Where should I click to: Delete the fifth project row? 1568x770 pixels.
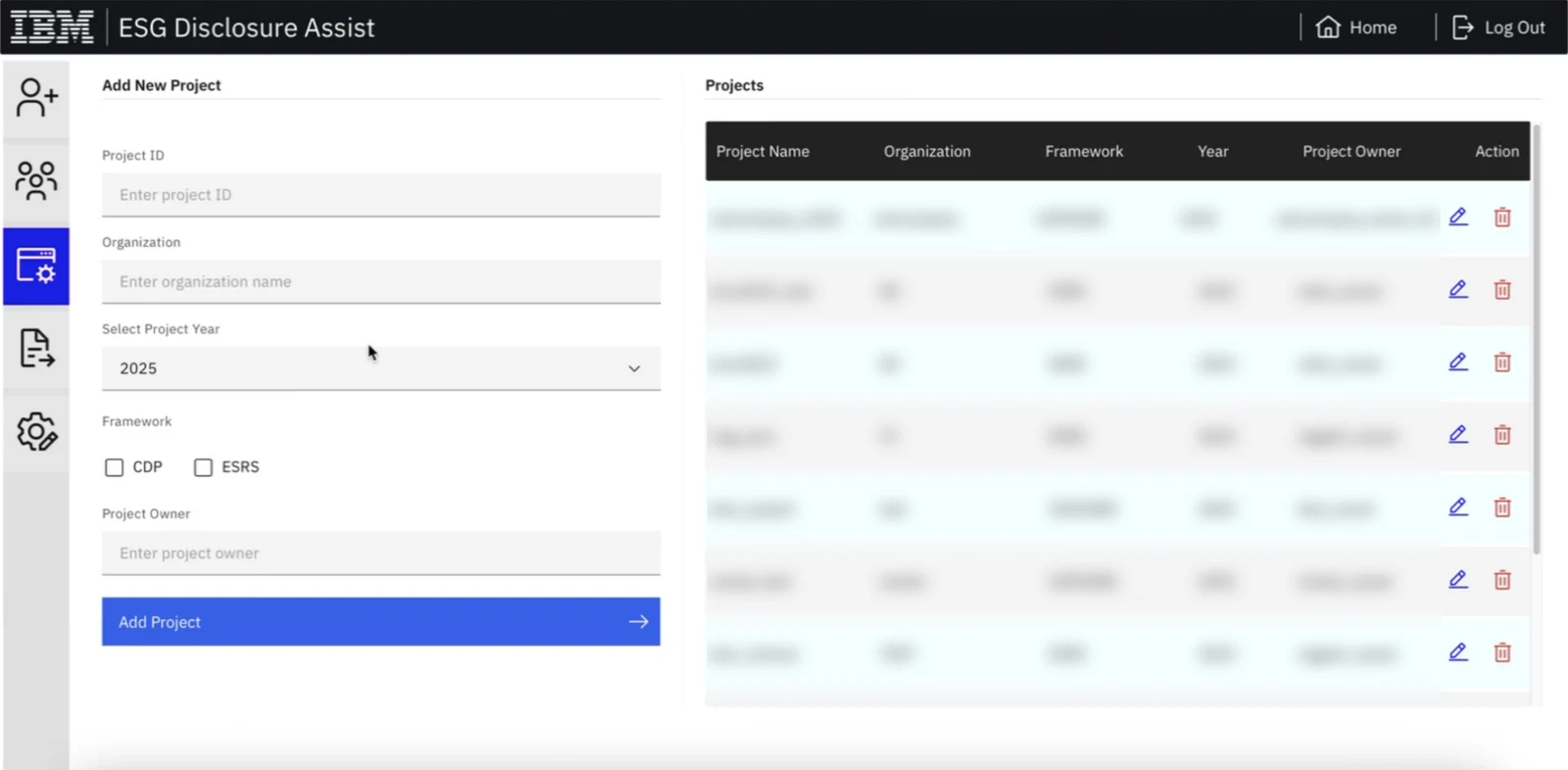click(1502, 506)
